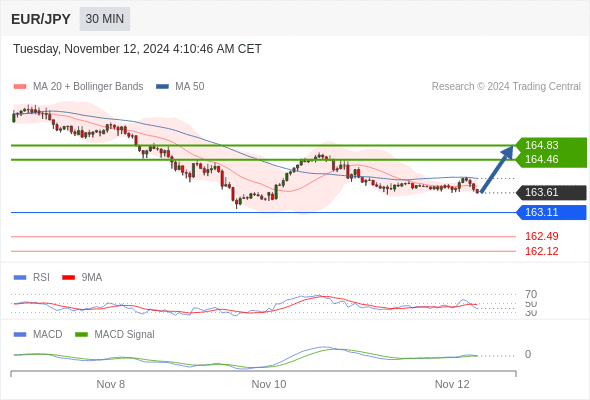Click the black 163.61 current price tag
Viewport: 590px width, 400px height.
tap(551, 193)
